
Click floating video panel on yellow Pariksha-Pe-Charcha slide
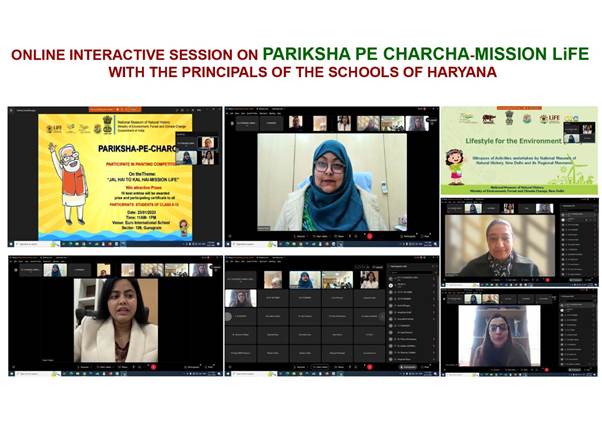pyautogui.click(x=197, y=149)
